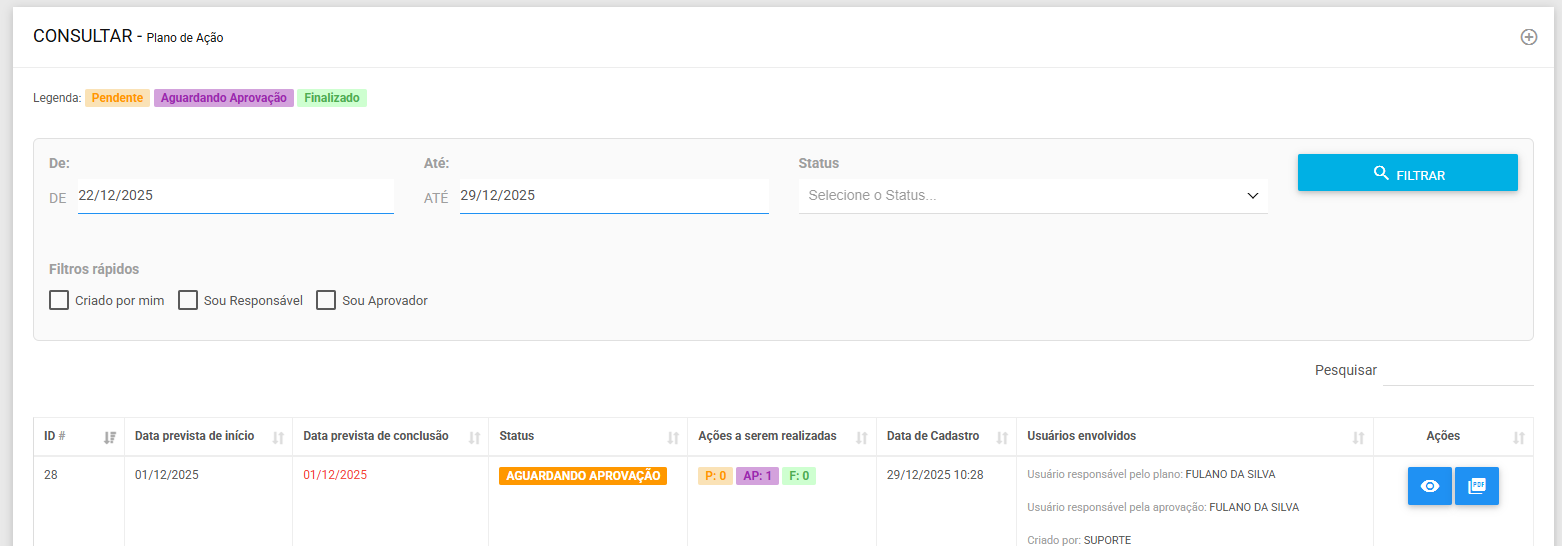
Task: Click ID cell 28
Action: pyautogui.click(x=51, y=475)
